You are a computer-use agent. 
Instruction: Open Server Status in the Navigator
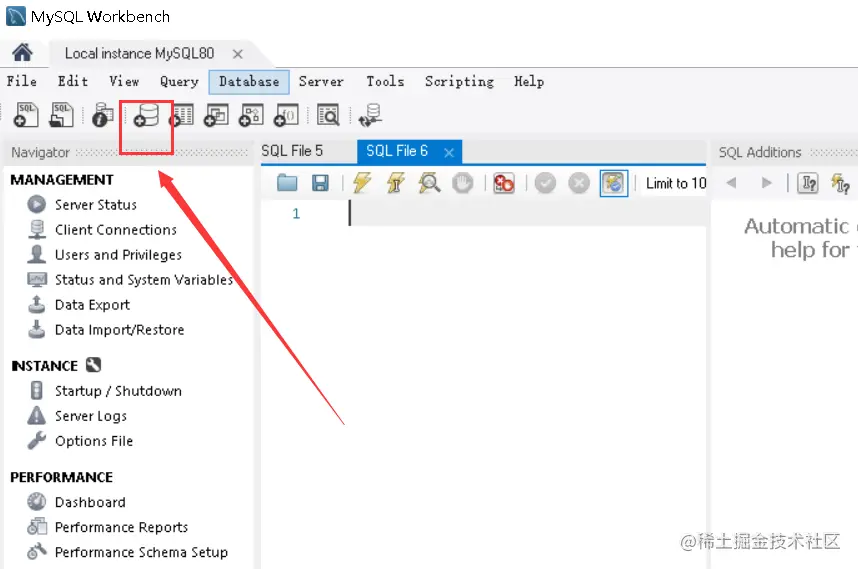[96, 205]
